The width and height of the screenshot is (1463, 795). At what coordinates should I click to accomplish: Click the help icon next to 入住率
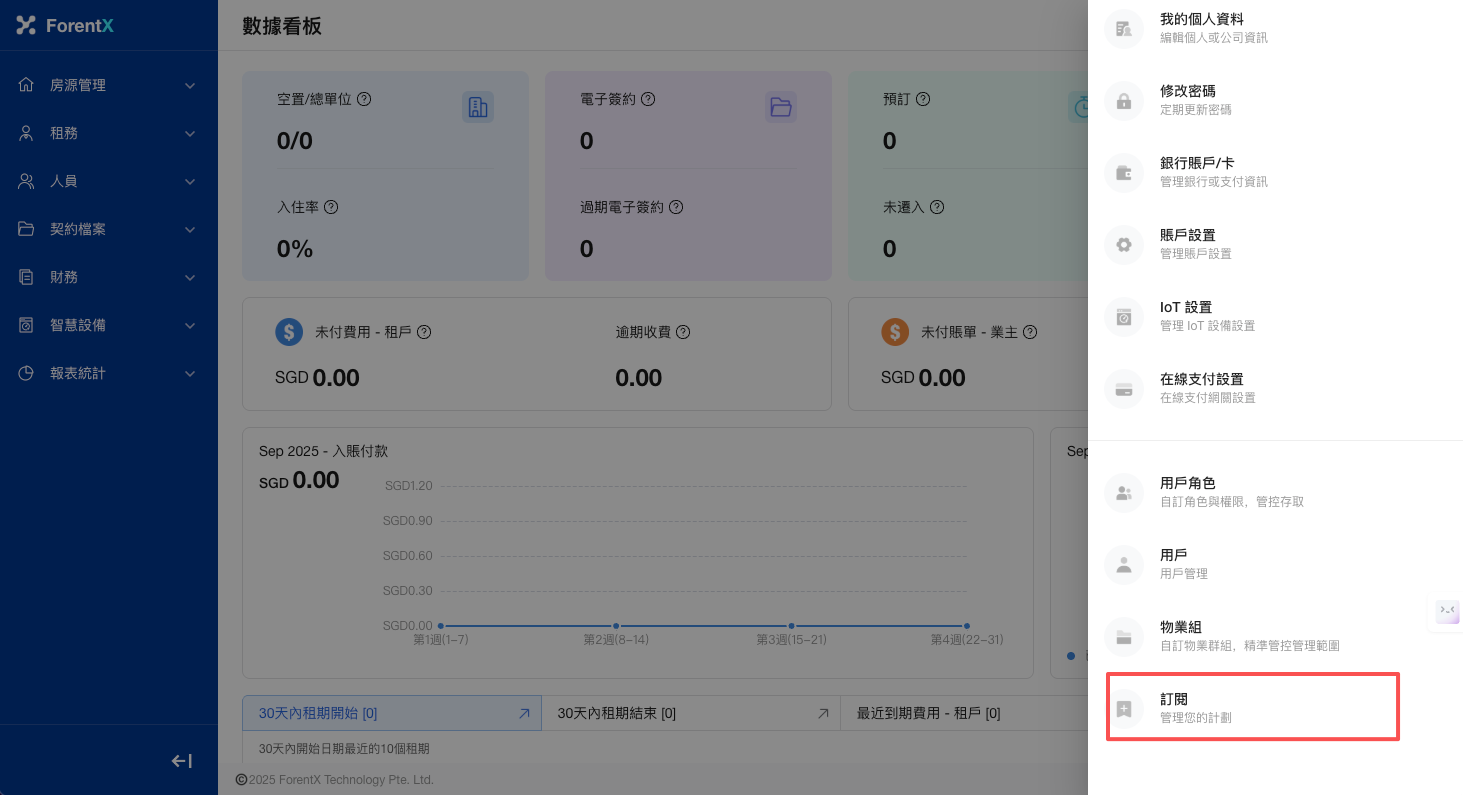point(331,207)
